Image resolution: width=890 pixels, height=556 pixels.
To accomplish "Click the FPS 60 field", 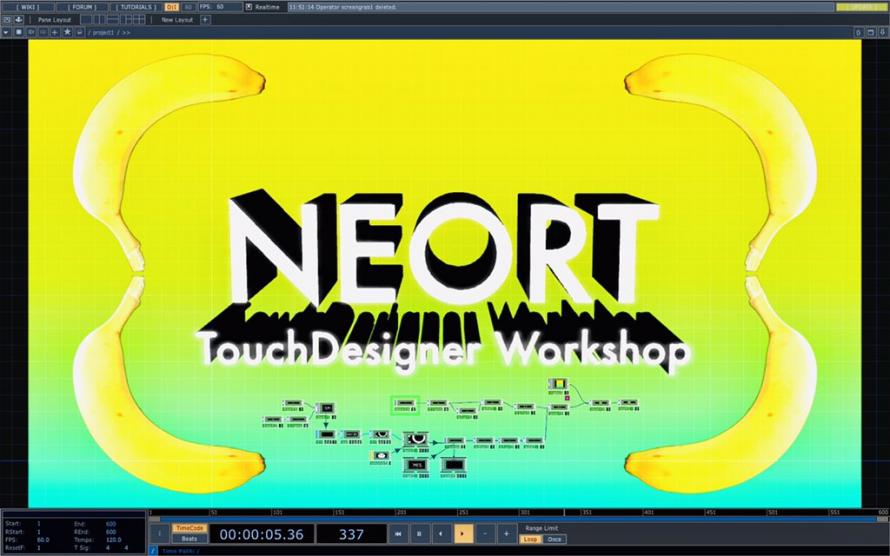I will [x=220, y=7].
